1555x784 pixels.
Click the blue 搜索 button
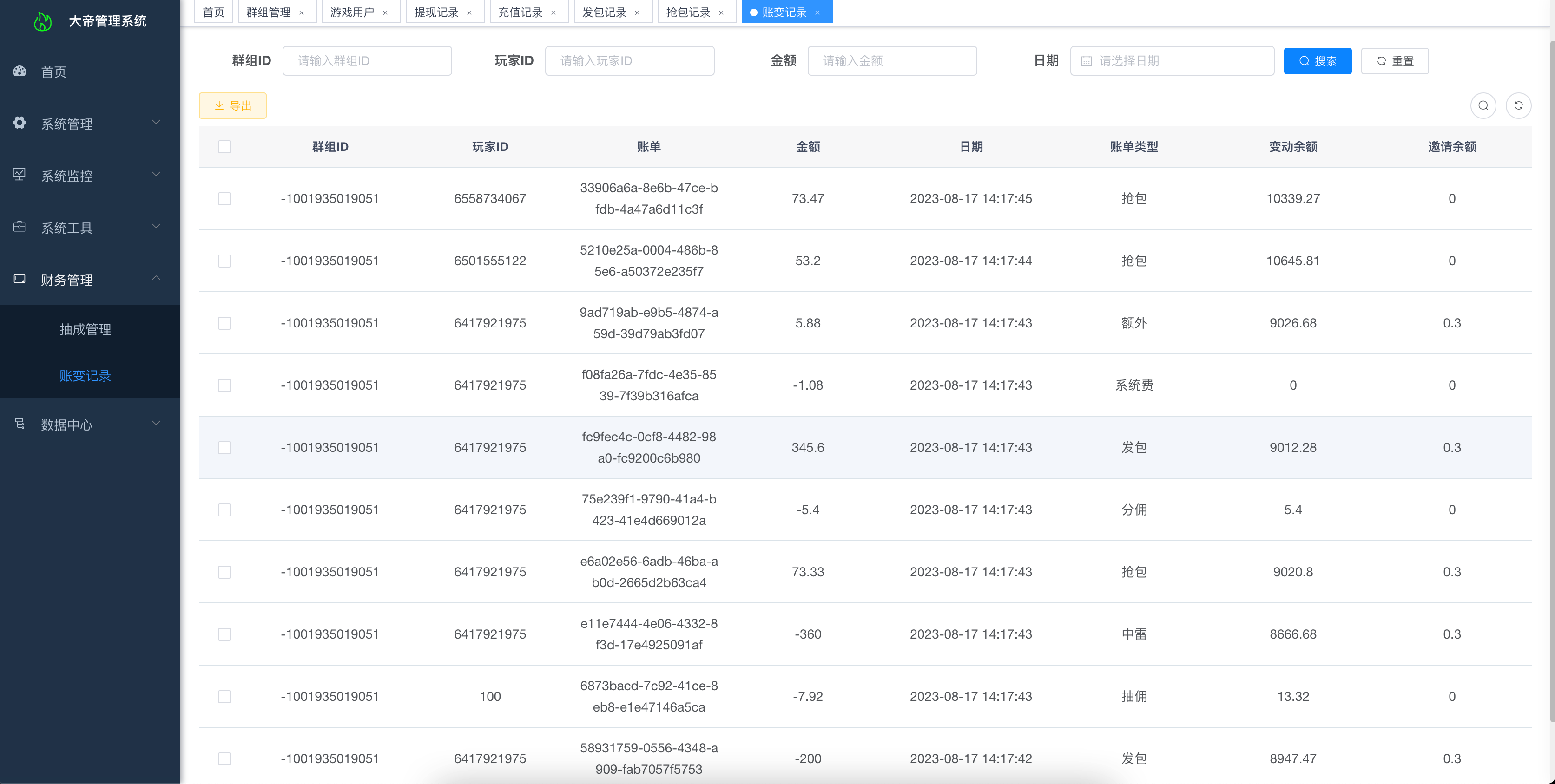click(x=1317, y=61)
